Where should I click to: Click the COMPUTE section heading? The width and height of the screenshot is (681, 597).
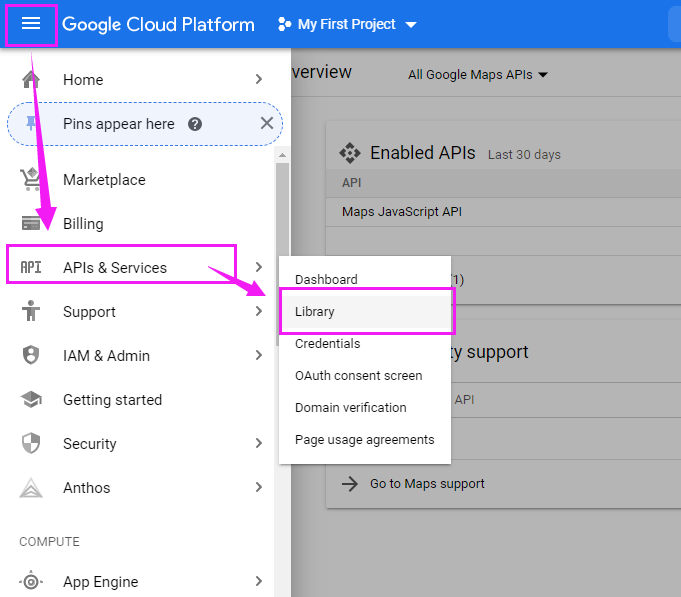pyautogui.click(x=50, y=541)
